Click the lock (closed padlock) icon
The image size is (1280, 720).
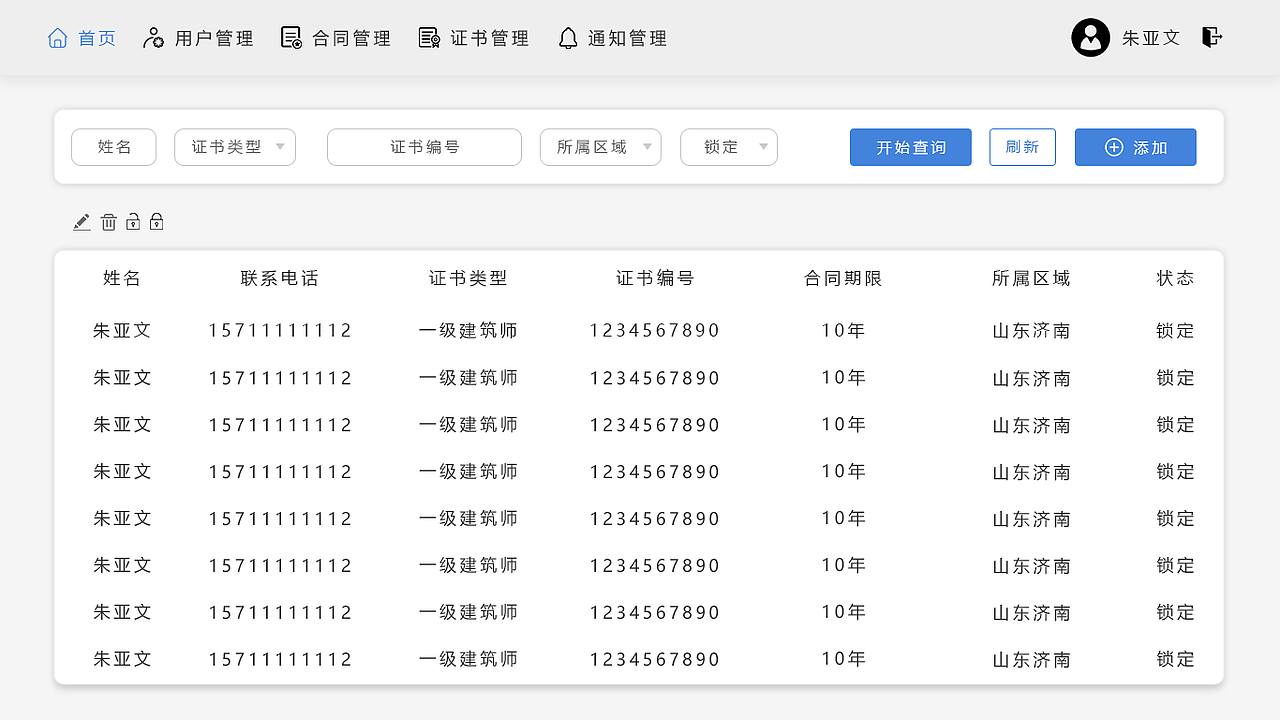tap(156, 221)
